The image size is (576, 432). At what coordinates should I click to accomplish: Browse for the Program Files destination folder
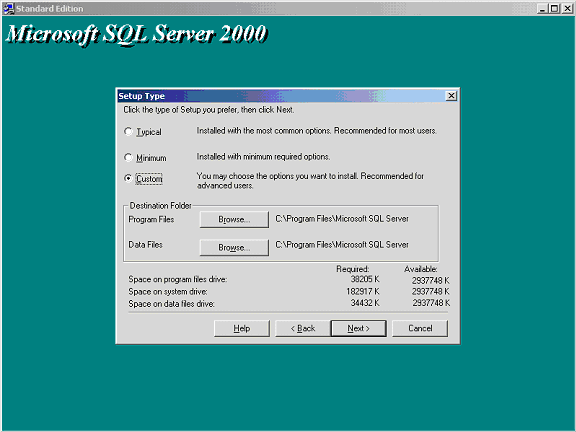tap(234, 219)
